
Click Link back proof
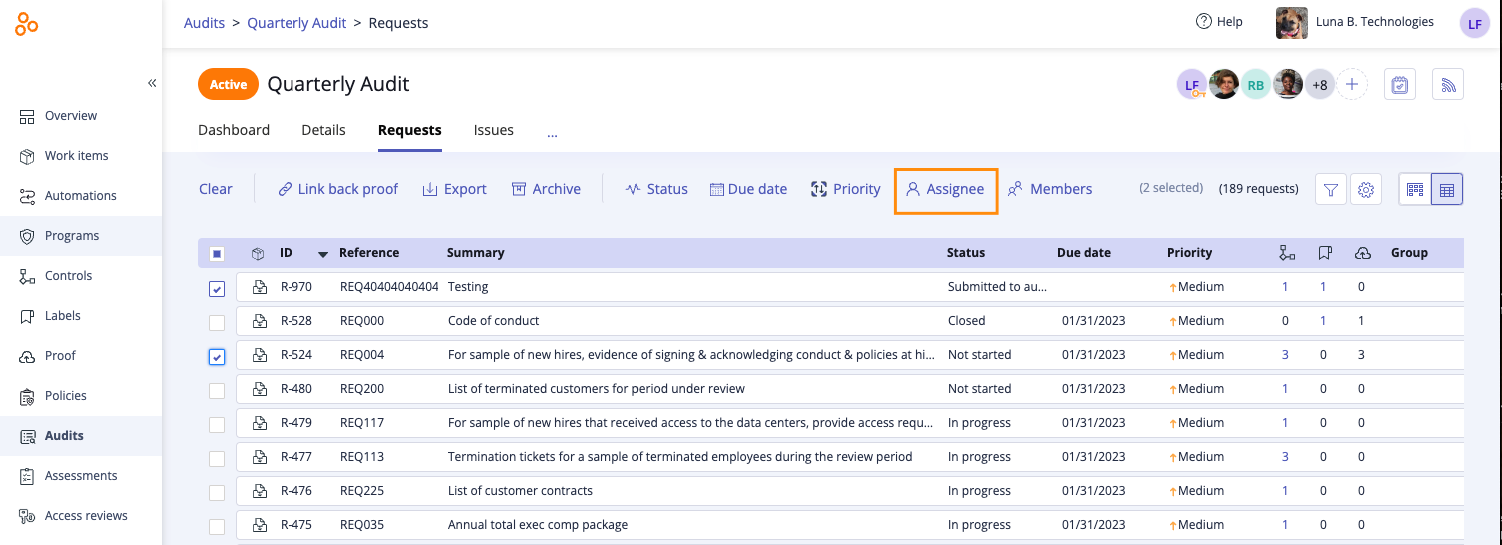click(338, 189)
